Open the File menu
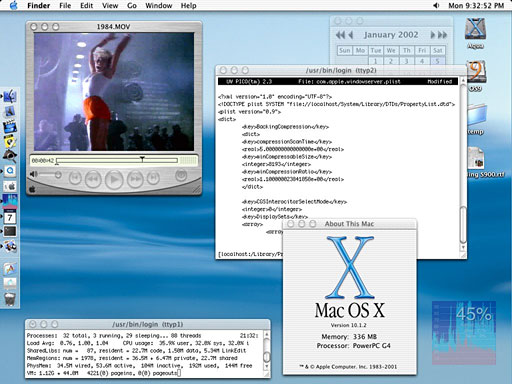The height and width of the screenshot is (384, 512). (65, 6)
